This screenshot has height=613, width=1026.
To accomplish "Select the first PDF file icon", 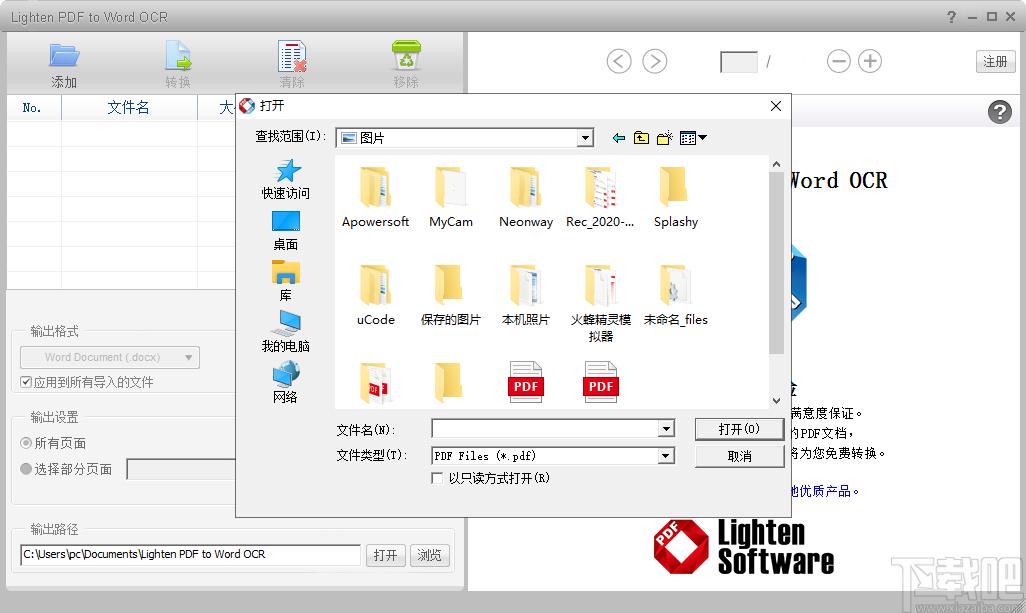I will (x=525, y=381).
